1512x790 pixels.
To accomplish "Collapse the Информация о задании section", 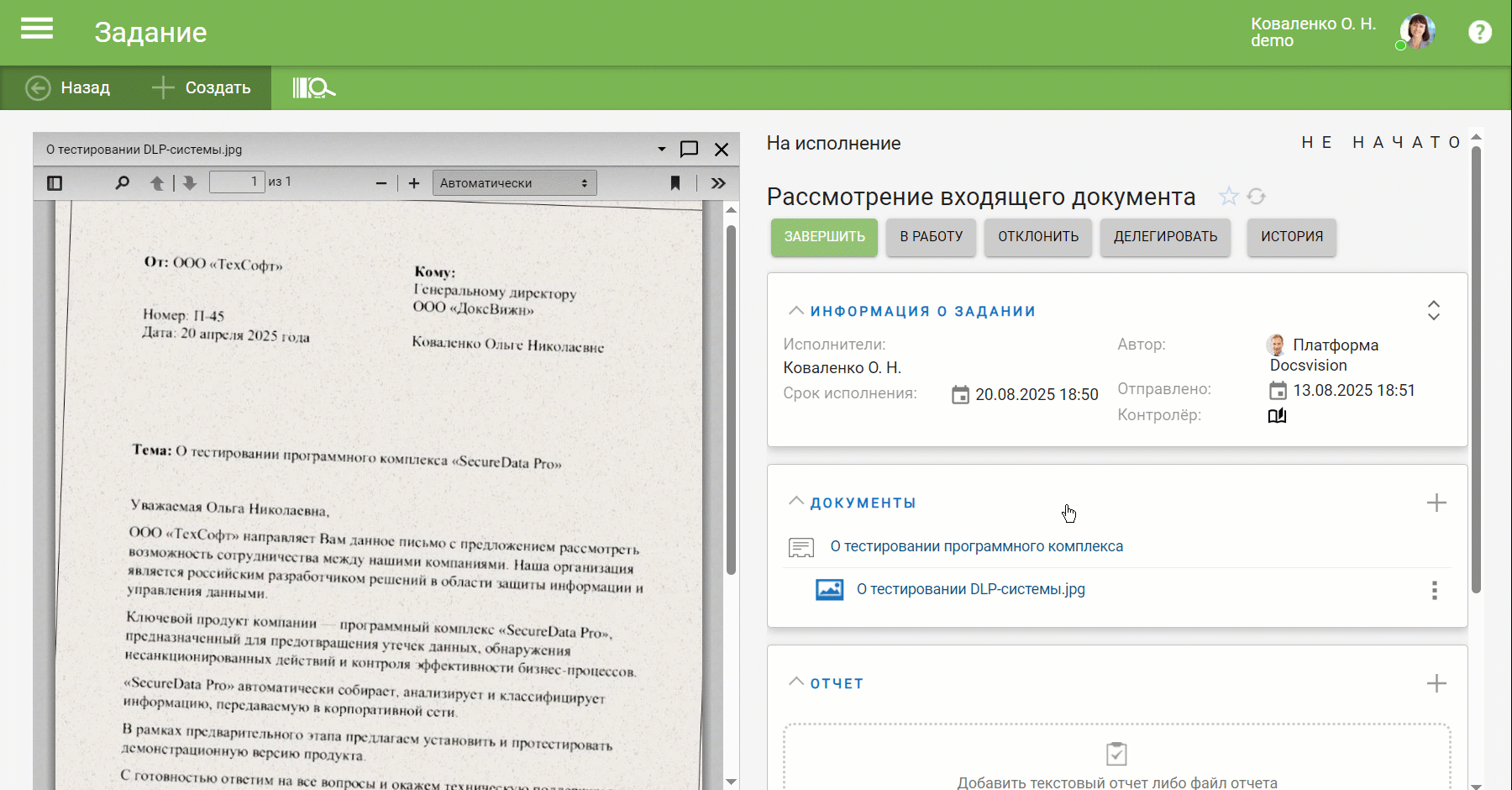I will pyautogui.click(x=796, y=311).
